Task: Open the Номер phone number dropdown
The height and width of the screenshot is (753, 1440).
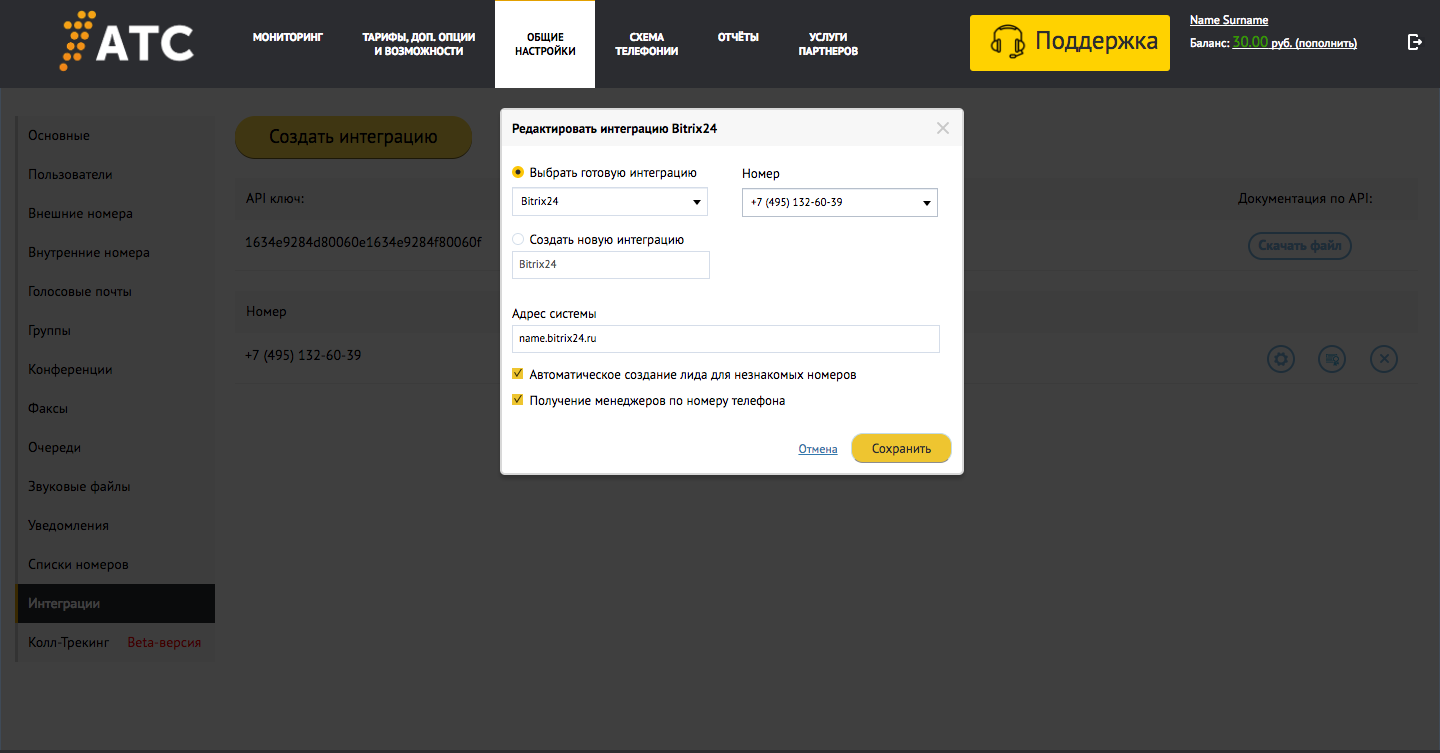Action: click(840, 202)
